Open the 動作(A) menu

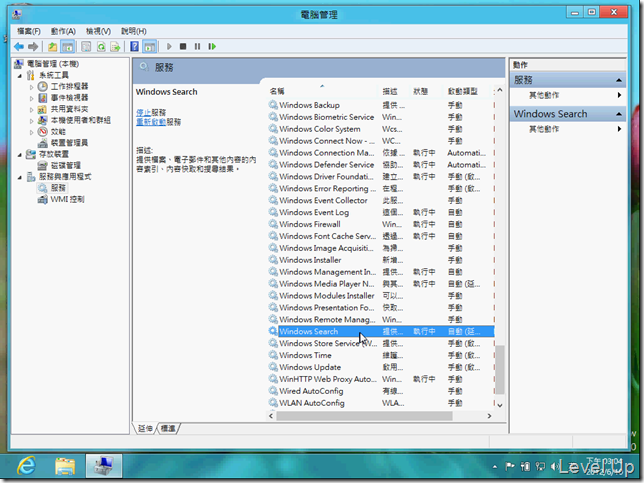pos(63,31)
